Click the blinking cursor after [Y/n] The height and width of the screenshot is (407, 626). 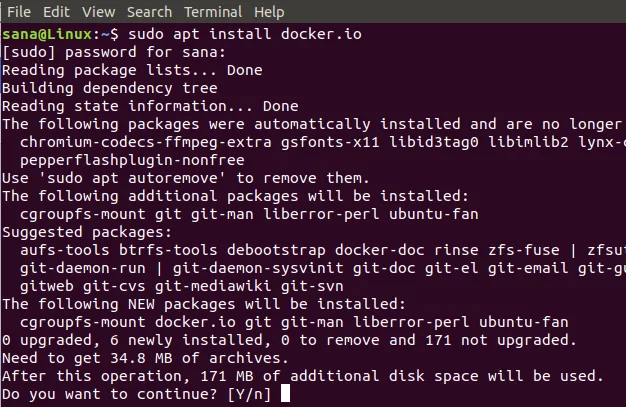coord(285,394)
